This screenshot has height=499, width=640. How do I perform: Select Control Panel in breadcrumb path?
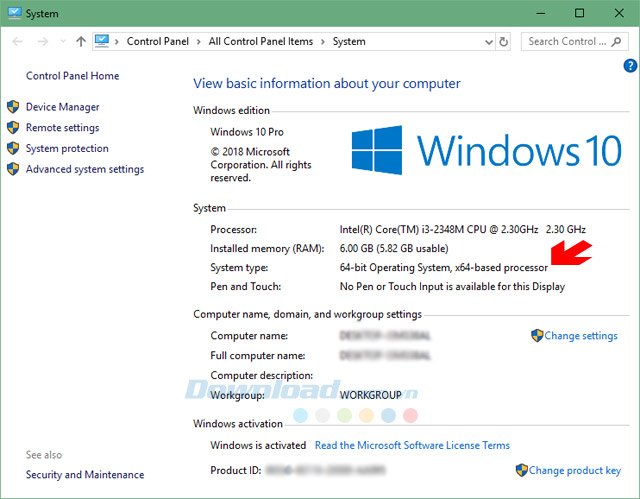(x=158, y=42)
